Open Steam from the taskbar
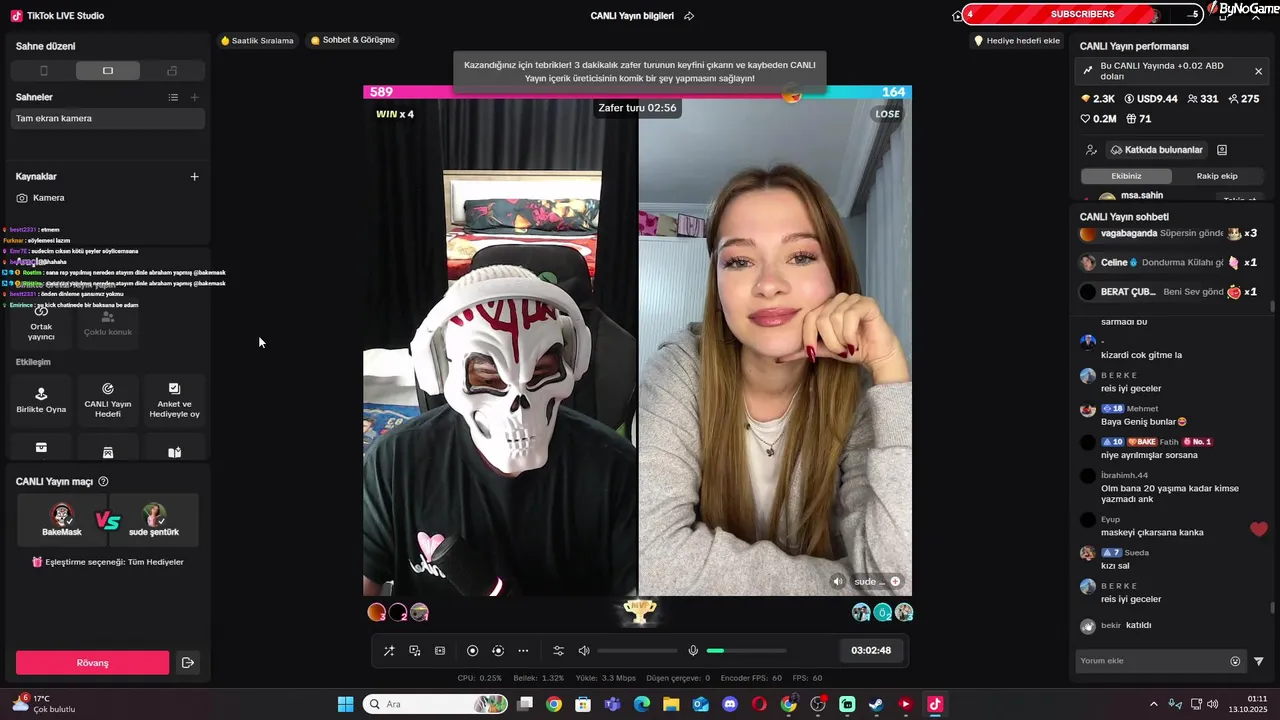Image resolution: width=1280 pixels, height=720 pixels. click(x=876, y=704)
